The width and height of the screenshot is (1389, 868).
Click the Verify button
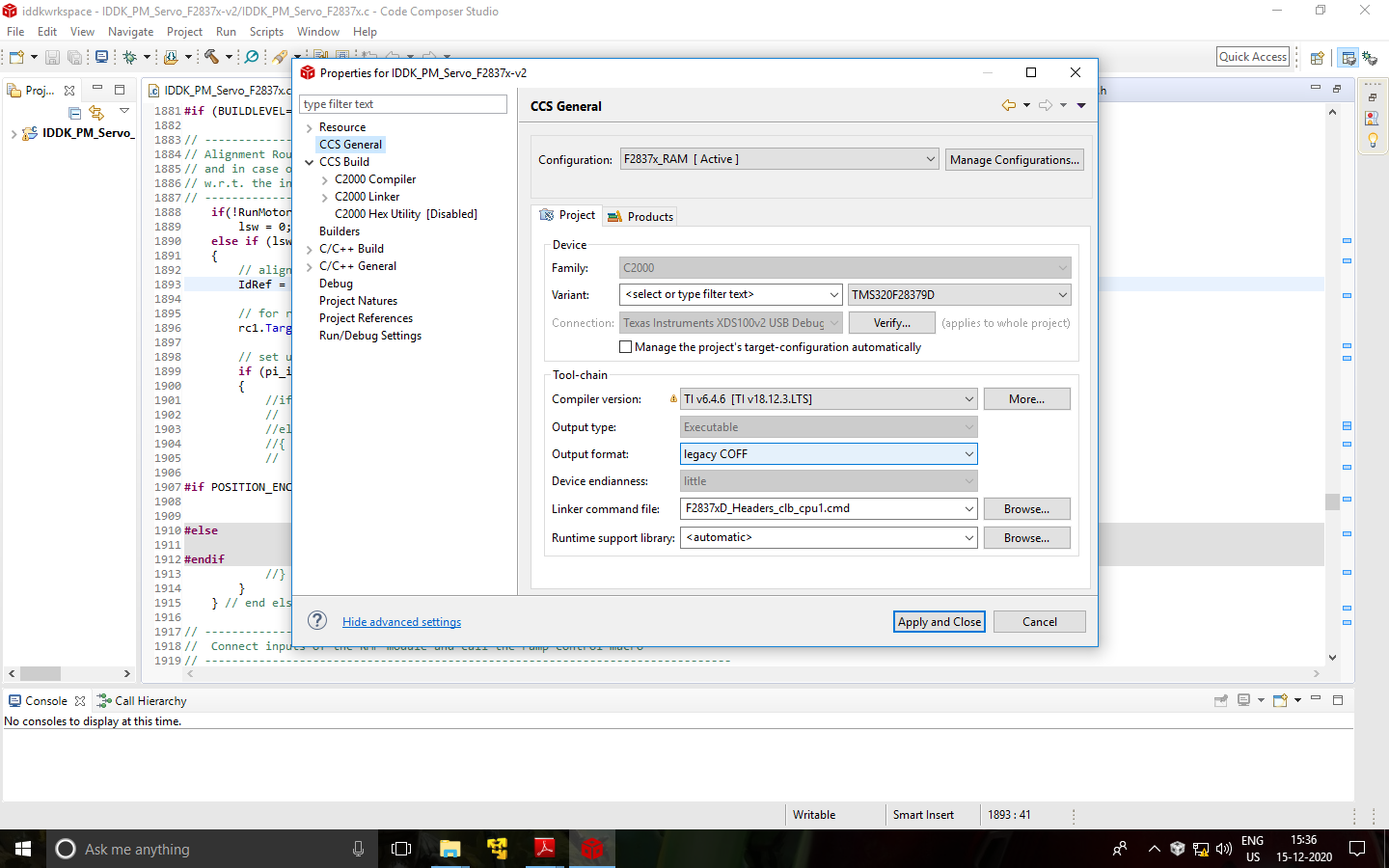[x=892, y=323]
